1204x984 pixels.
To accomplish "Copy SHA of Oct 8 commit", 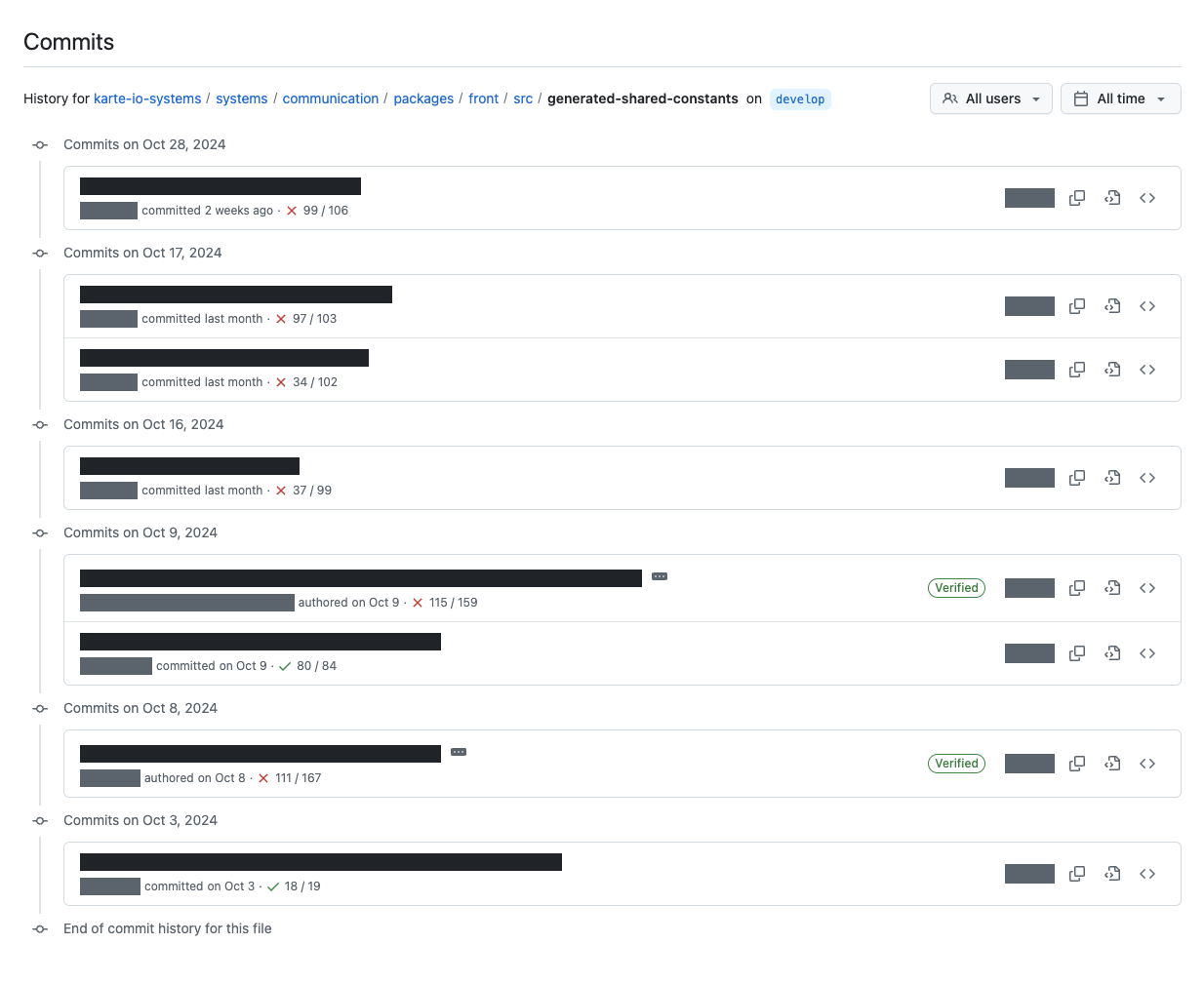I will point(1077,764).
